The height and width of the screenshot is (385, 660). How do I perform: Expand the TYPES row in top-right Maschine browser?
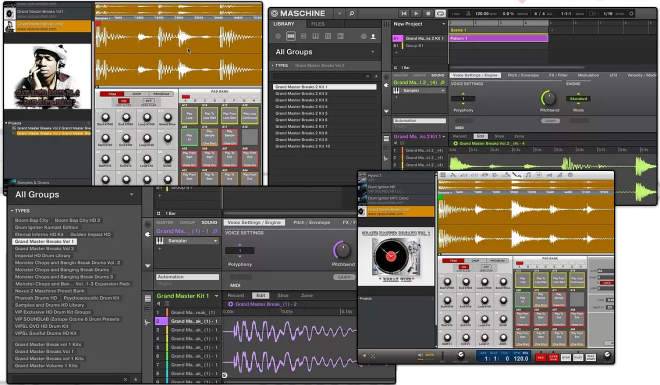325,66
